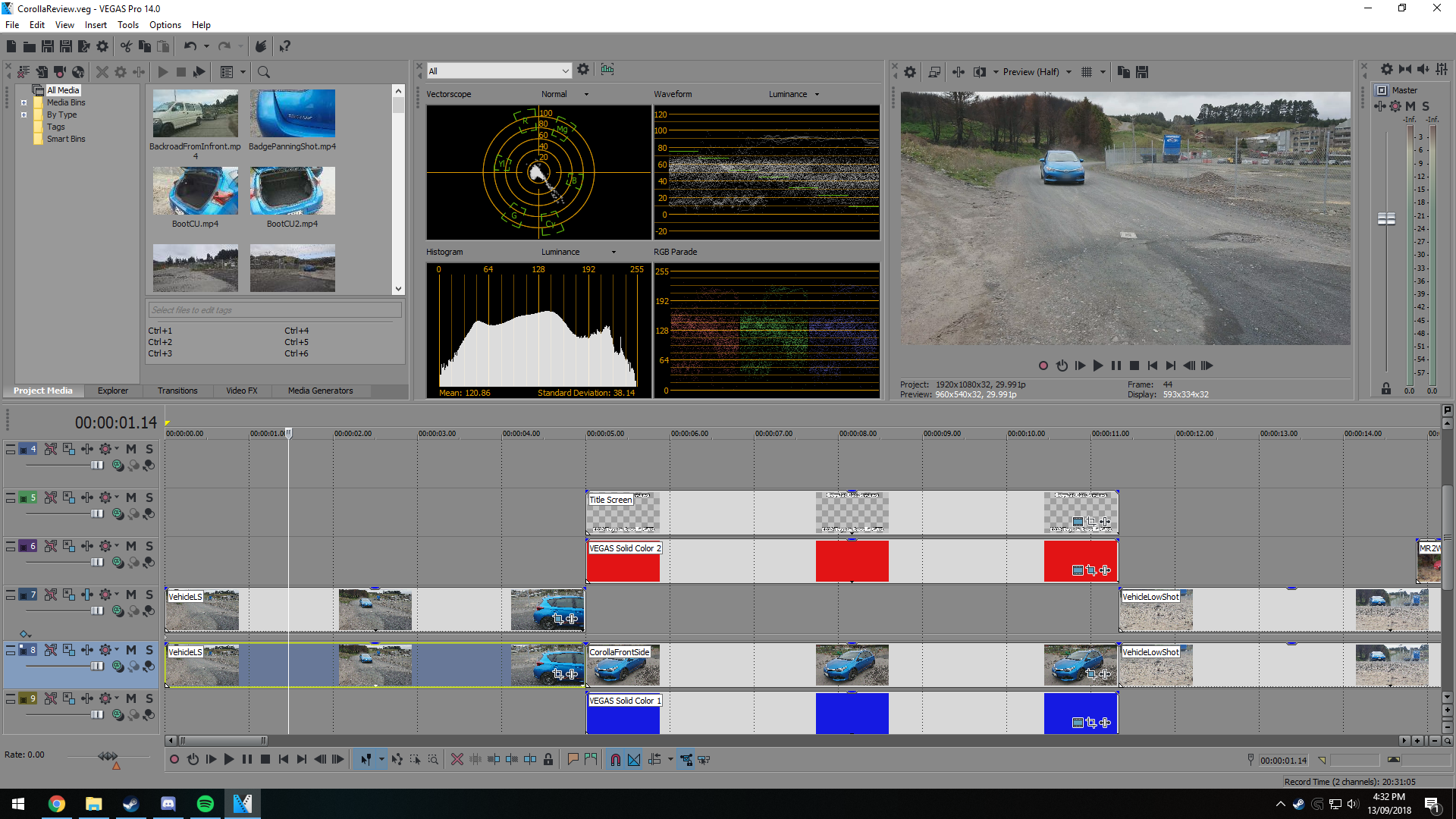Expand the By Type tree node
Screen dimensions: 1456x819
coord(24,115)
